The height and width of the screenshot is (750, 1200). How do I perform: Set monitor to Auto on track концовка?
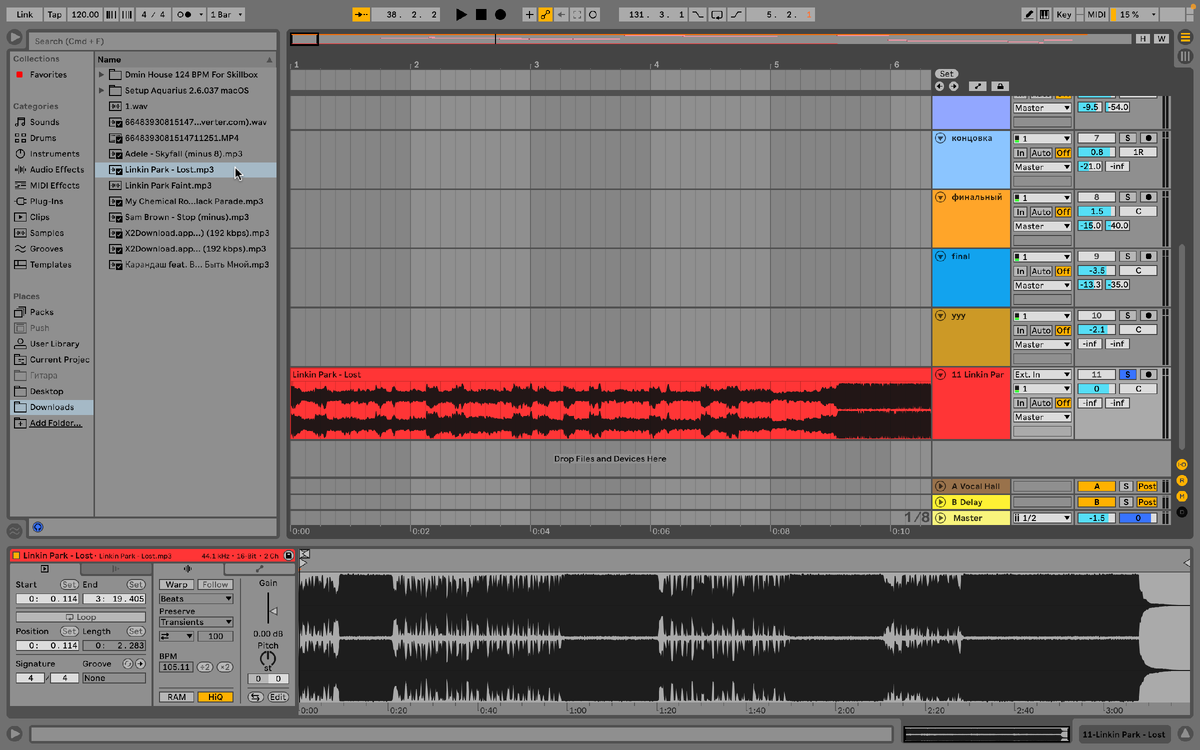(1041, 153)
